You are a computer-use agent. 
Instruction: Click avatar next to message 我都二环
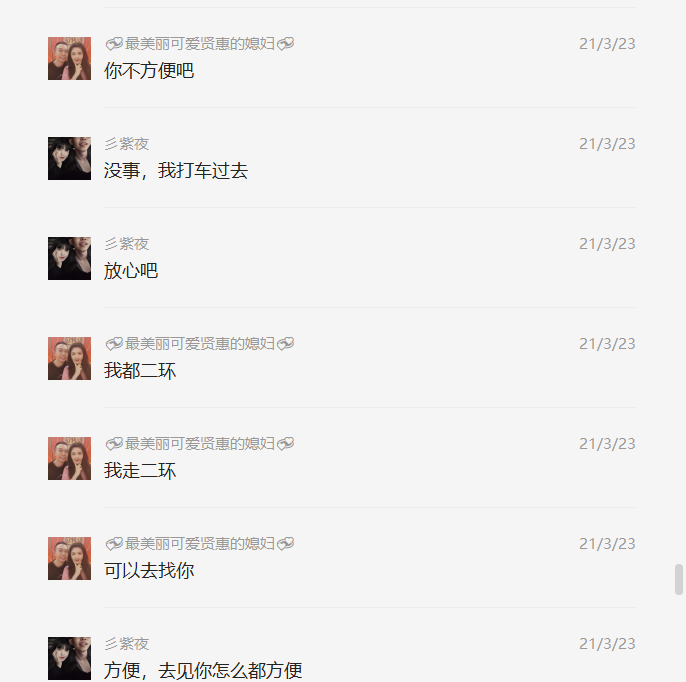pos(70,359)
